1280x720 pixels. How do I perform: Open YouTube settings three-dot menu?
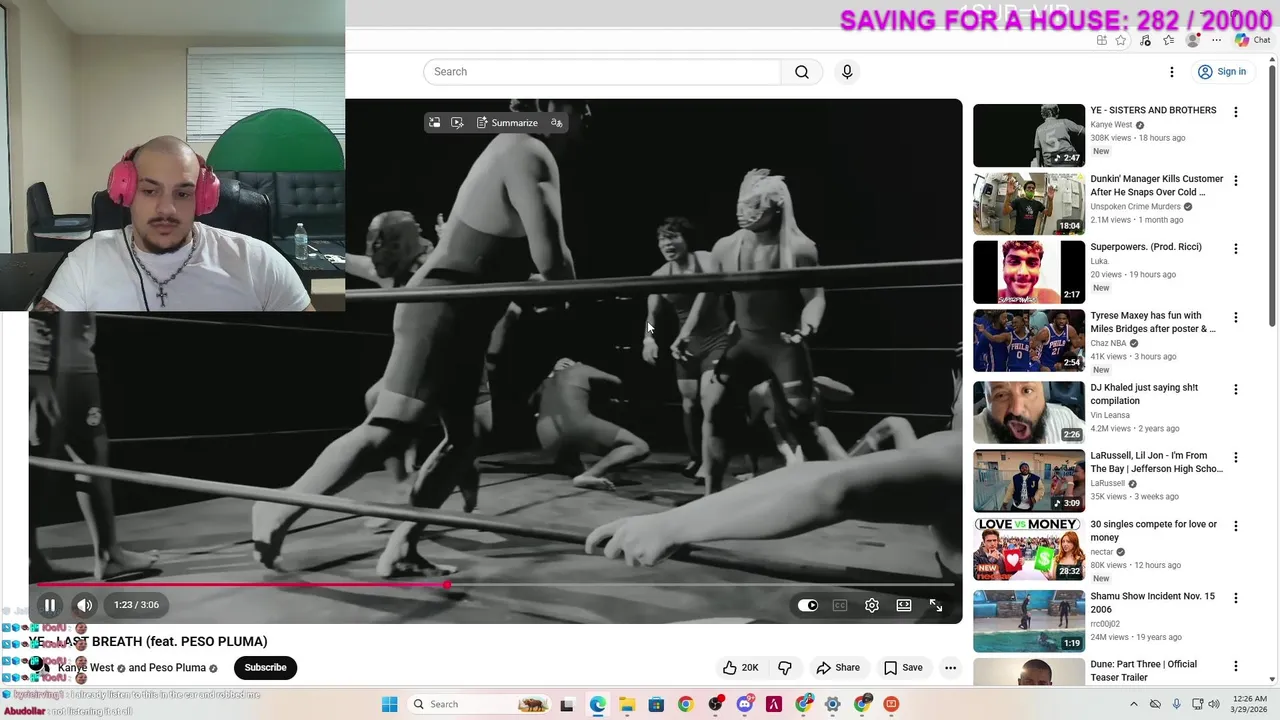tap(1172, 72)
